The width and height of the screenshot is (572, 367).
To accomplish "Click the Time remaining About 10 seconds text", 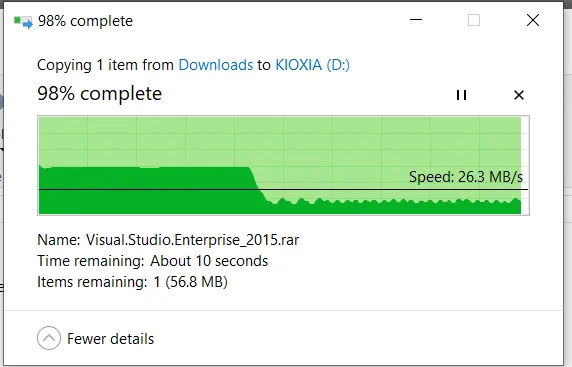I will [x=152, y=261].
